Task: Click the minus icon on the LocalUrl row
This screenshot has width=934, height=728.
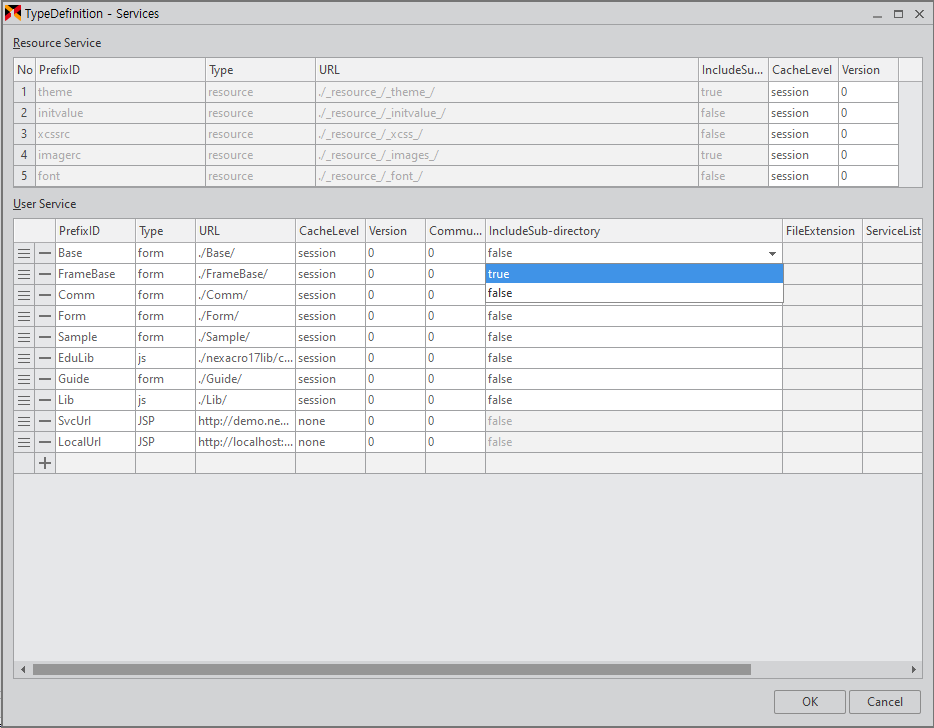Action: (45, 442)
